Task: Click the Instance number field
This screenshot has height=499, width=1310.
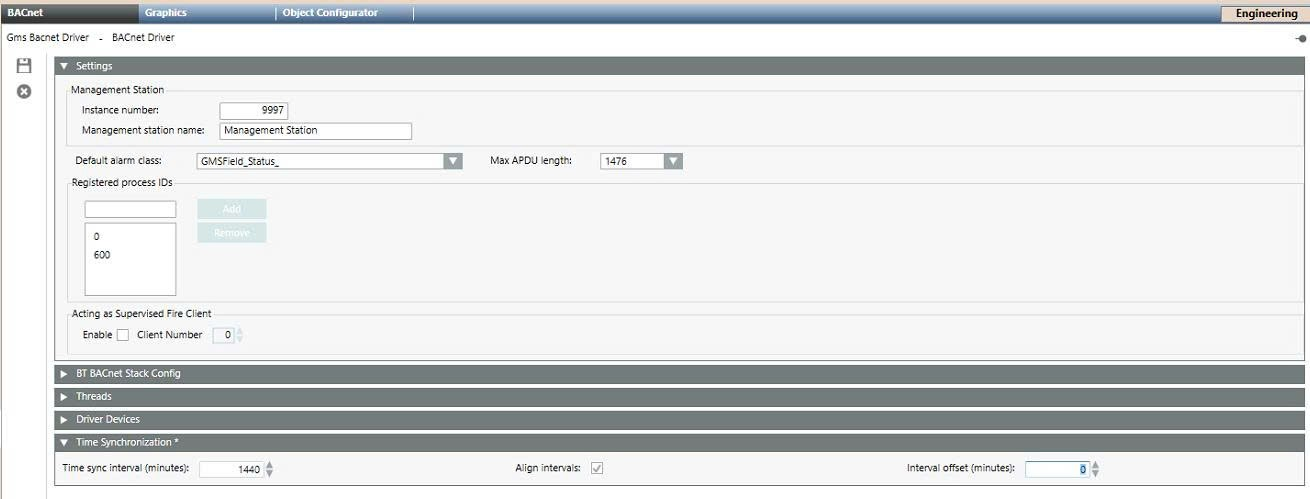Action: 254,111
